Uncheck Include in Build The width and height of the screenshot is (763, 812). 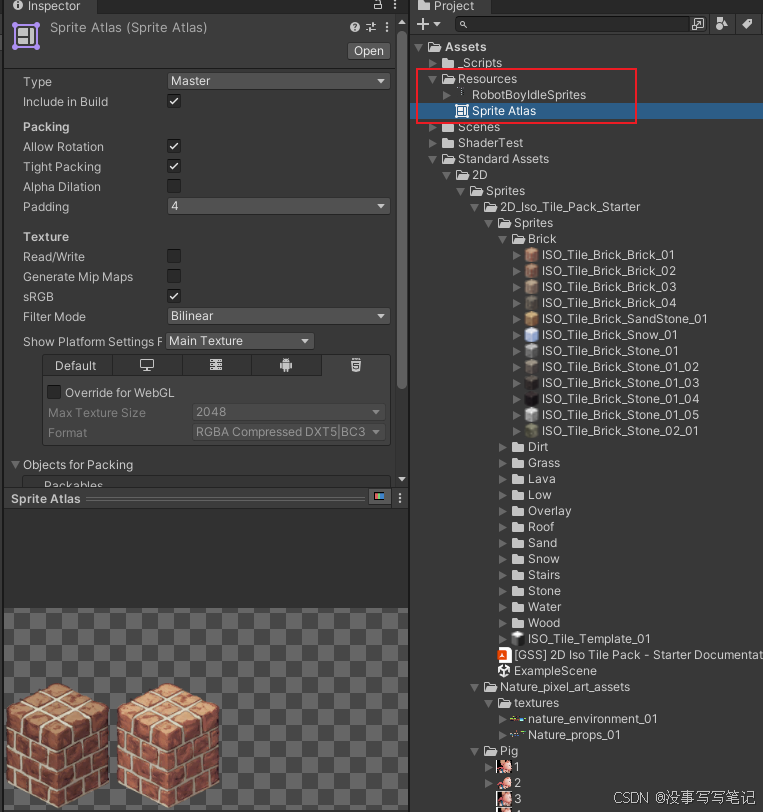174,101
